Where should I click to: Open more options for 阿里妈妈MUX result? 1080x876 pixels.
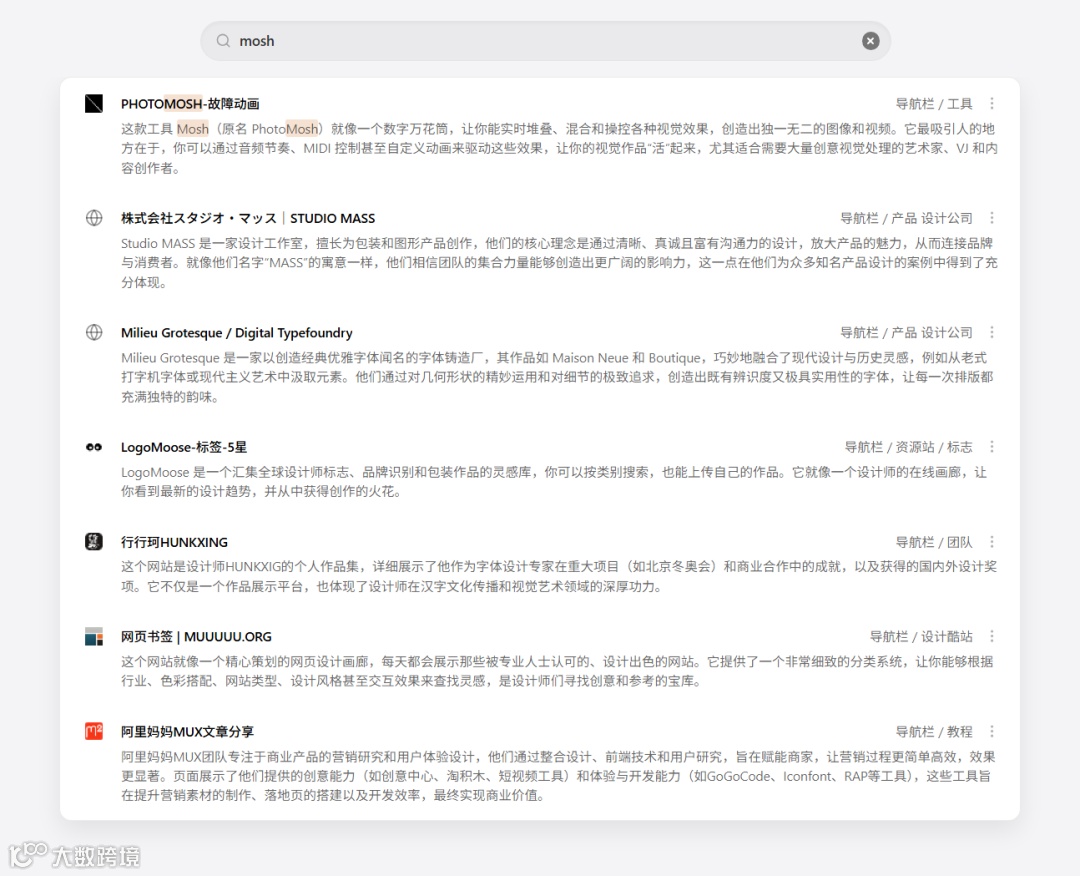(992, 731)
